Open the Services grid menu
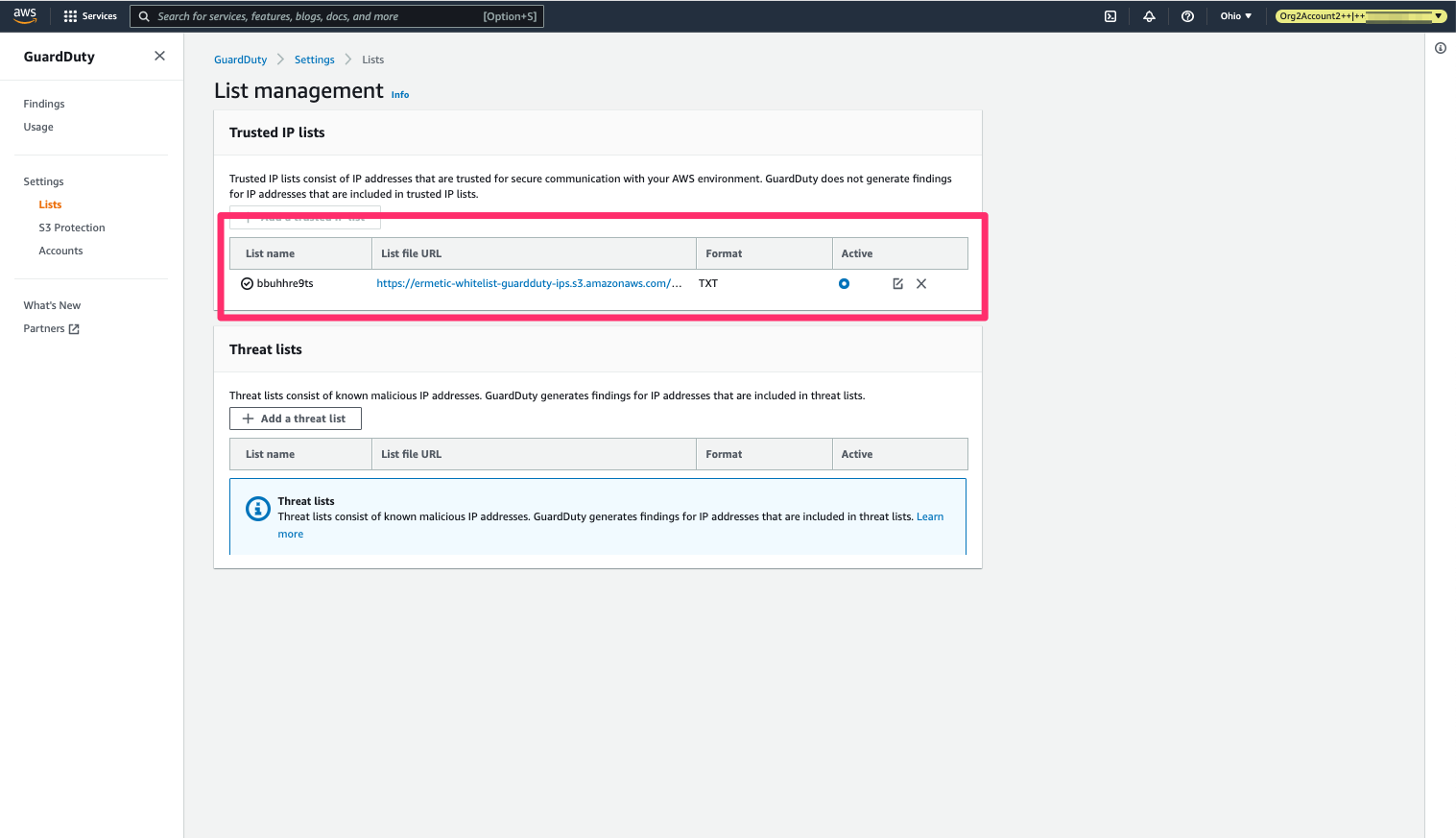The image size is (1456, 838). 90,16
